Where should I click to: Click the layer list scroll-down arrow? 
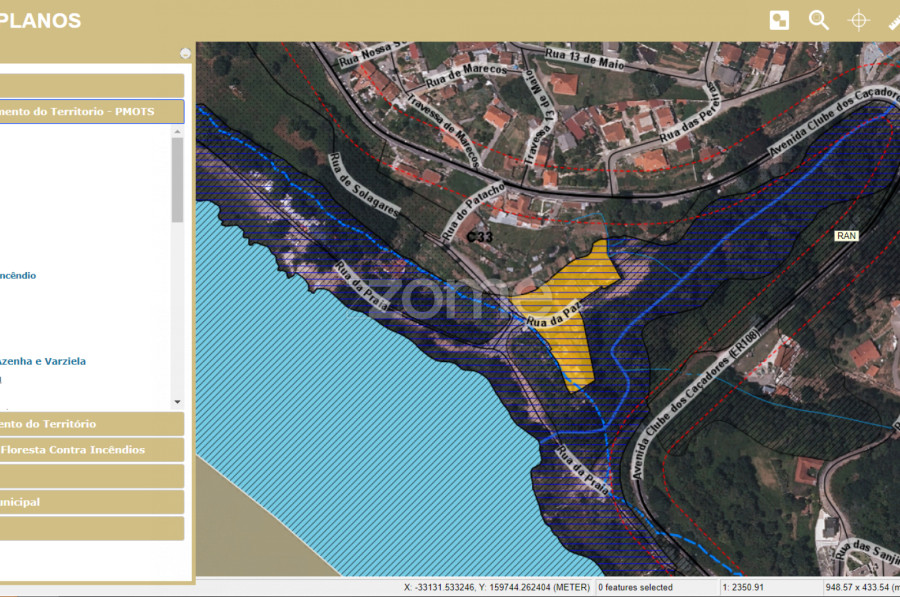click(178, 402)
